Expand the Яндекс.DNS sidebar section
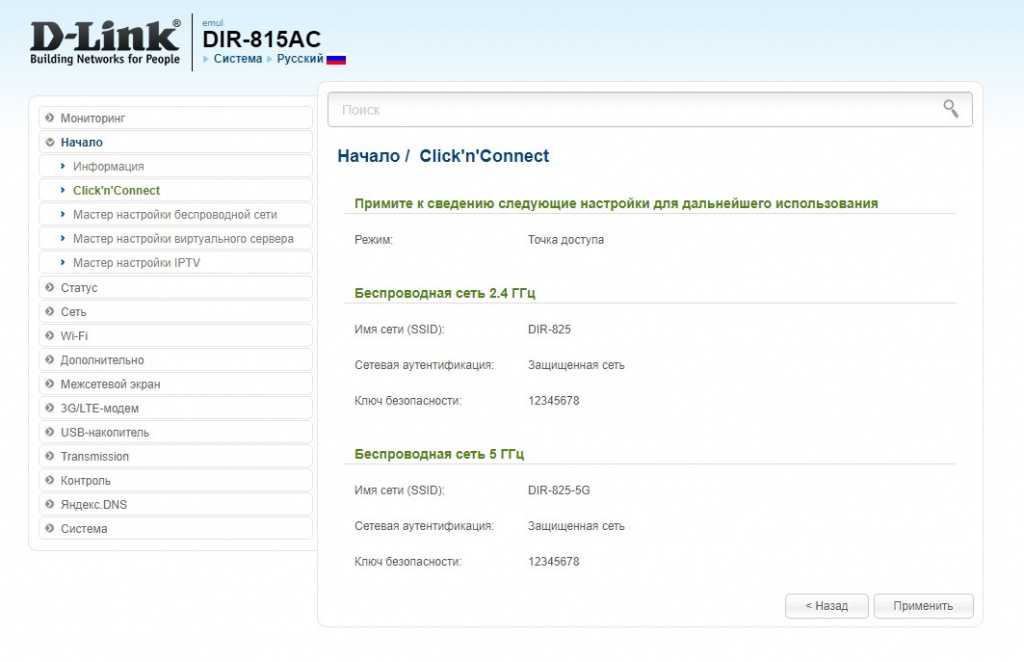Image resolution: width=1024 pixels, height=662 pixels. point(93,504)
